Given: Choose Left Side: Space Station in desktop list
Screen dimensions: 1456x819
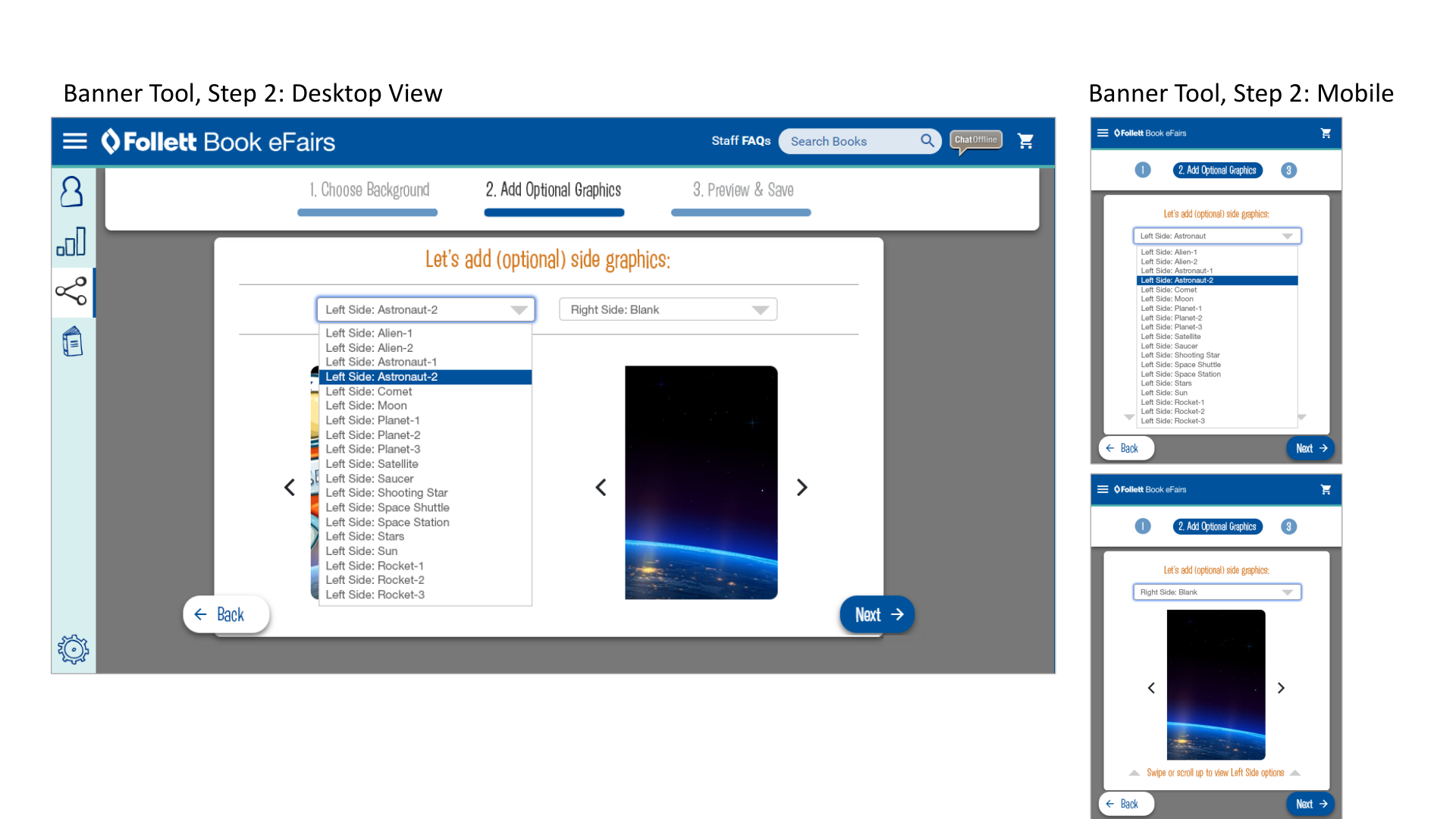Looking at the screenshot, I should point(425,522).
